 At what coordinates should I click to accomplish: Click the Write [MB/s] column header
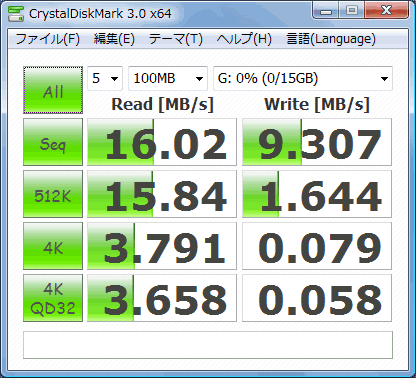tap(317, 105)
